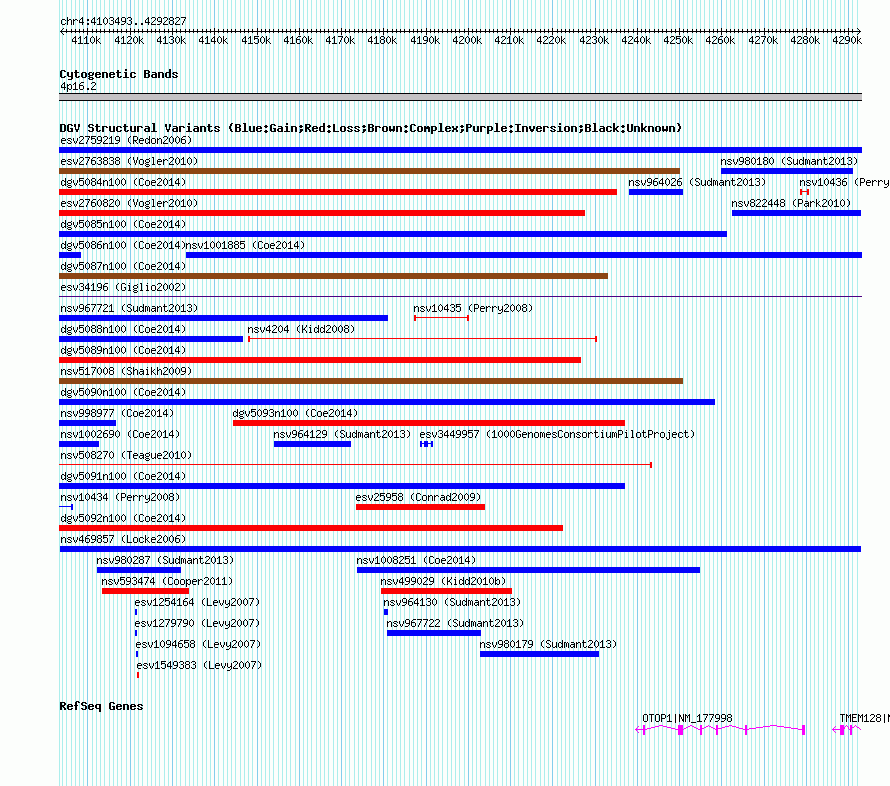
Task: Open the nsv980180 (Sudmant2013) variant label
Action: tap(789, 161)
